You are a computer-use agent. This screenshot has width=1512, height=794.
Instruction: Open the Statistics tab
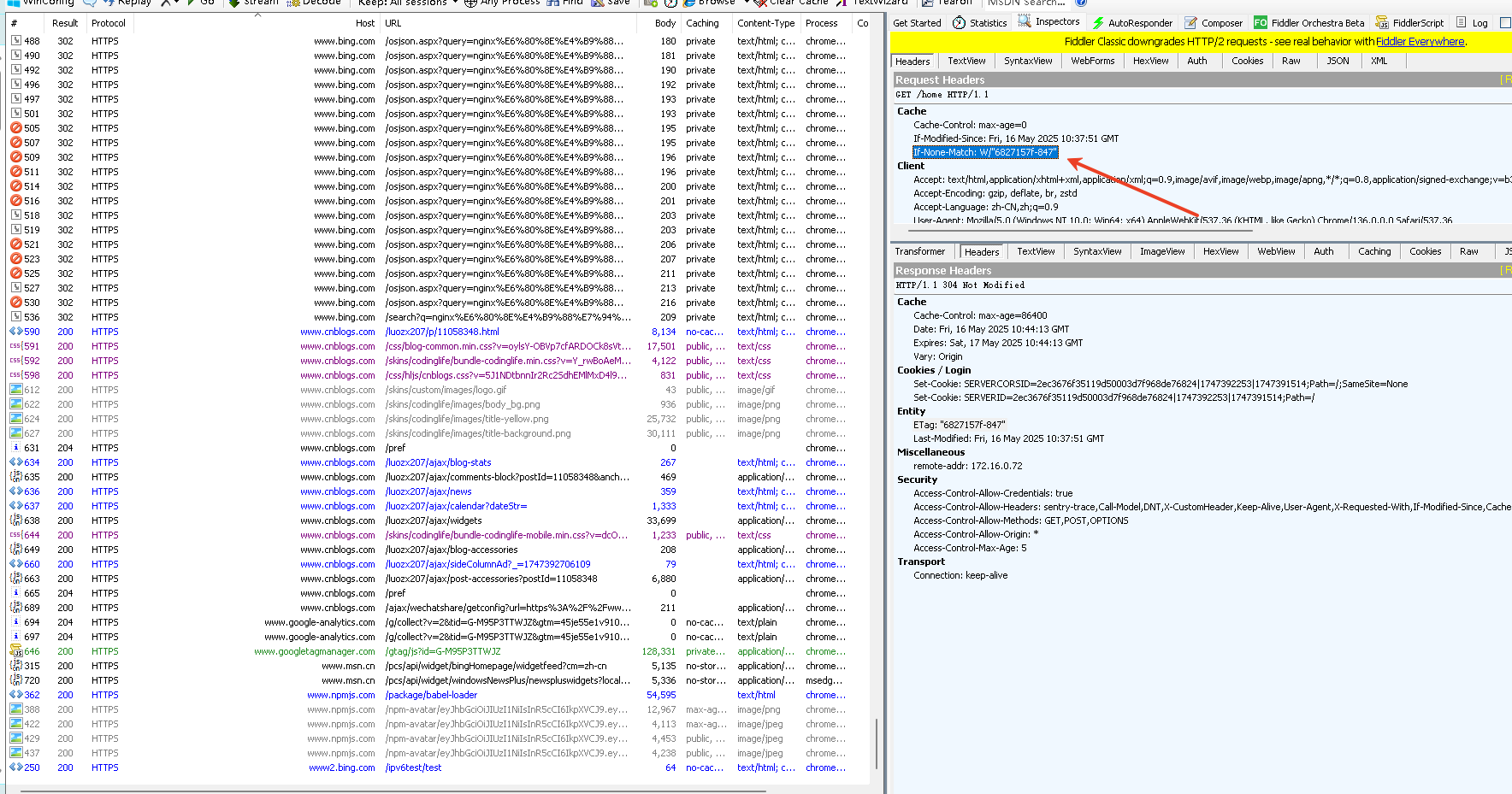pos(979,23)
